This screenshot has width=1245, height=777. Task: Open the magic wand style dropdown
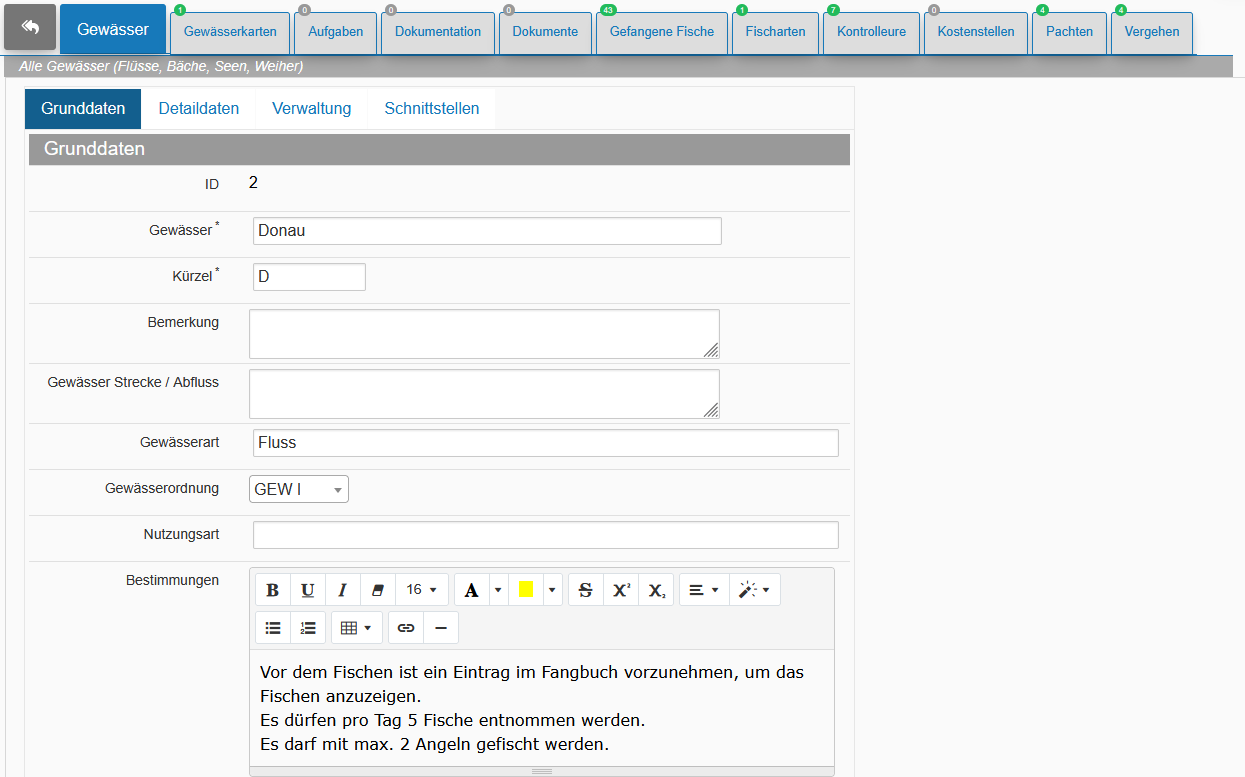(x=755, y=590)
